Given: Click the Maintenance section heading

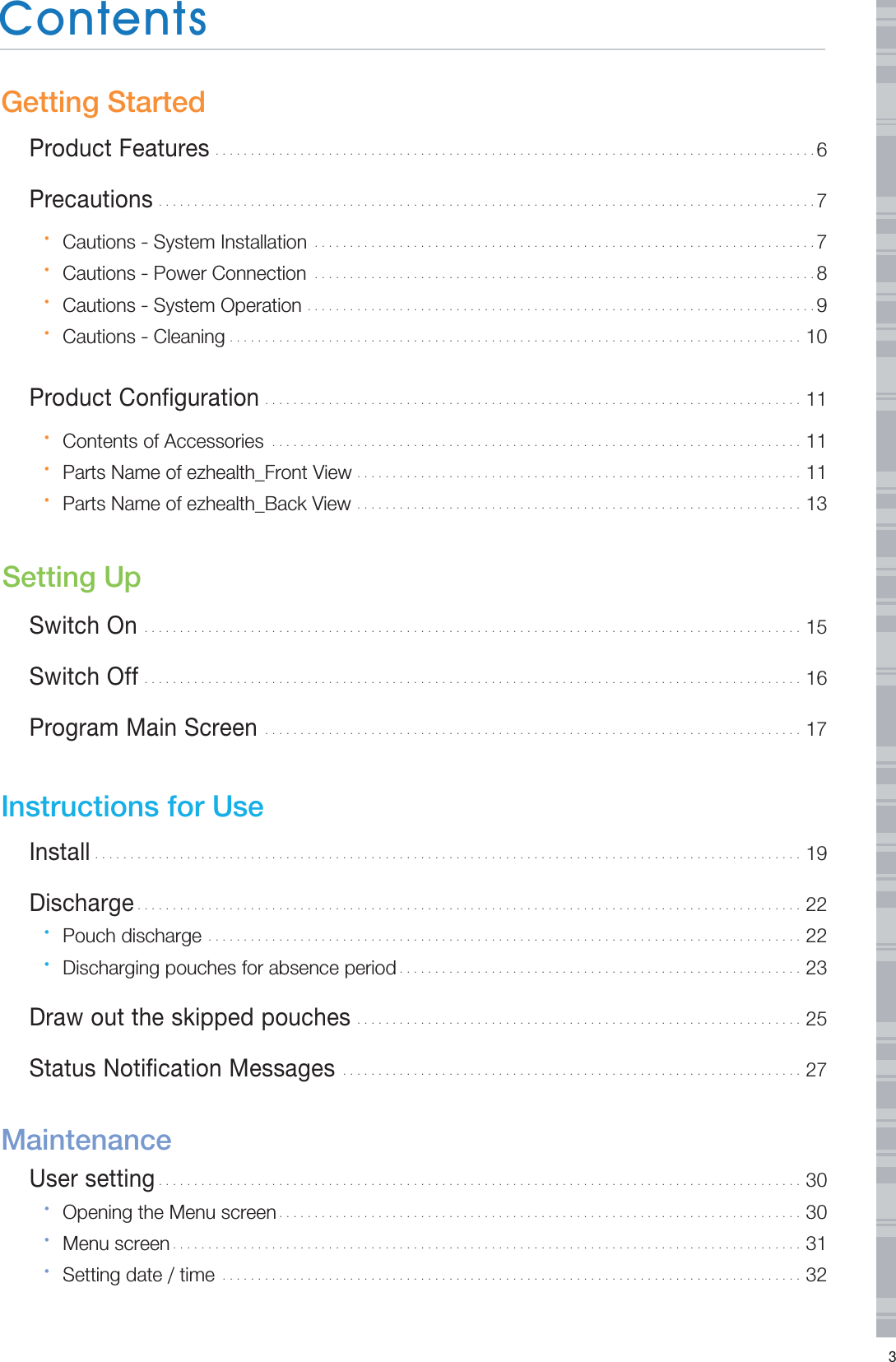Looking at the screenshot, I should tap(86, 1140).
